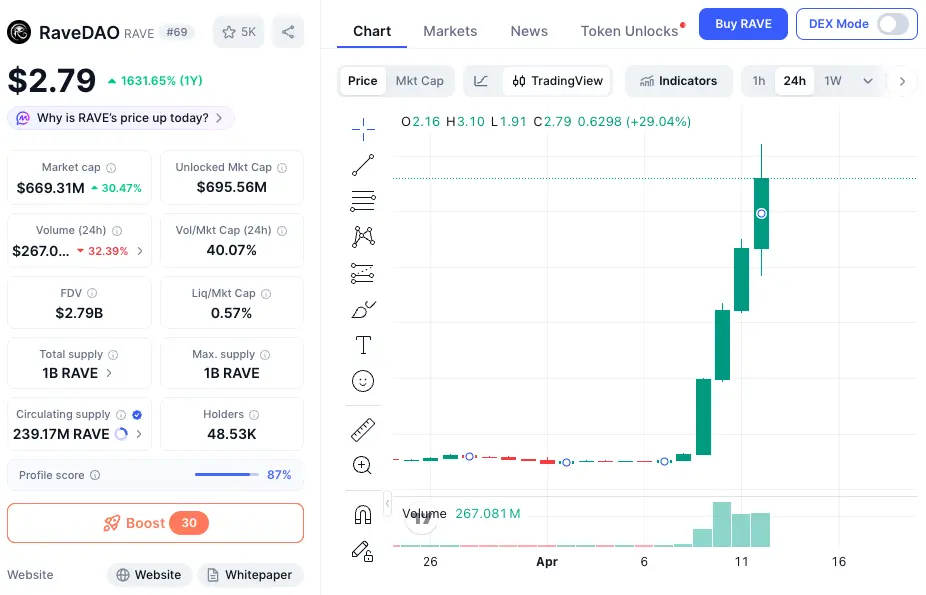926x595 pixels.
Task: Open the Whitepaper link
Action: [x=250, y=575]
